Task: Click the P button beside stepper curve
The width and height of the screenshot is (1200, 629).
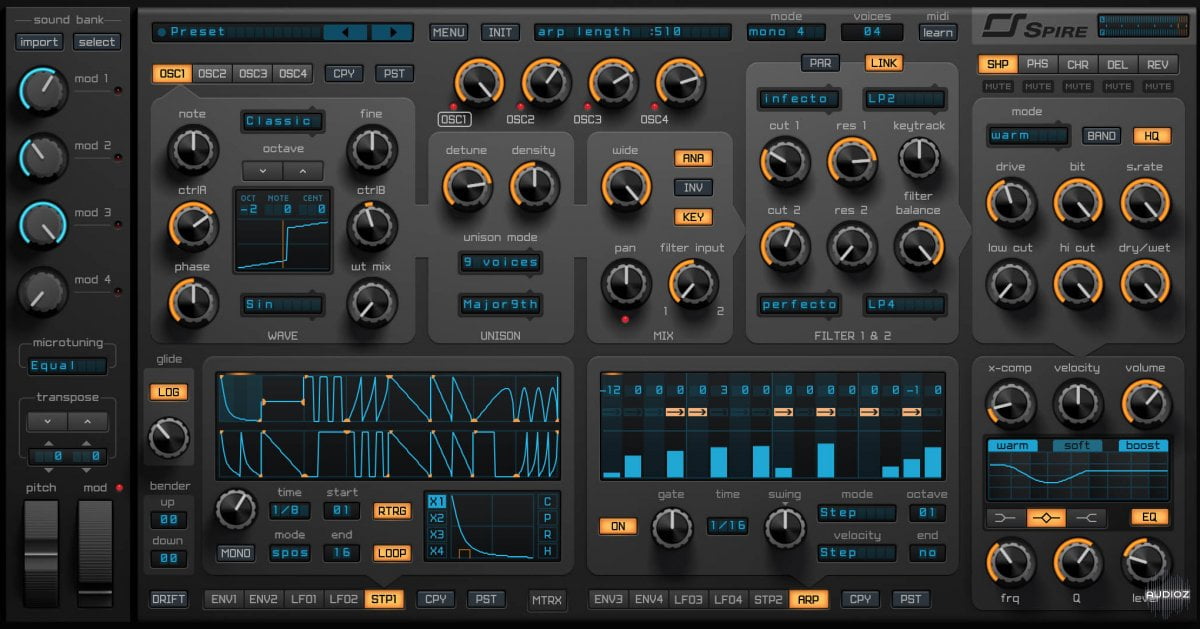Action: click(548, 518)
